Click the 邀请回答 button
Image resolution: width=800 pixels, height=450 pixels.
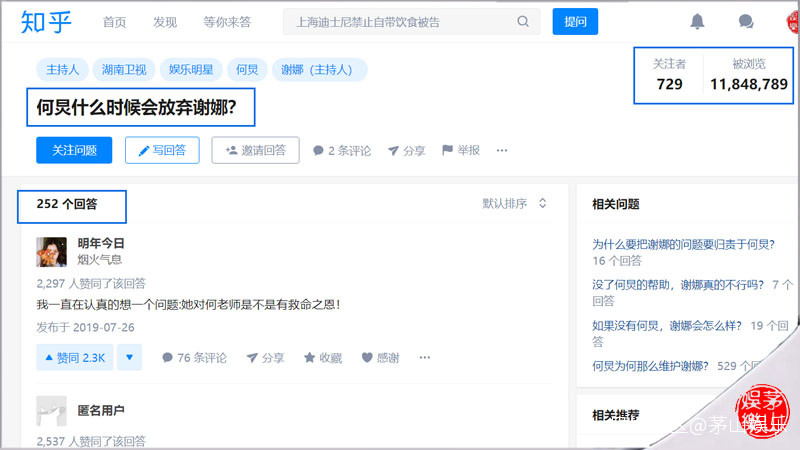(x=256, y=150)
